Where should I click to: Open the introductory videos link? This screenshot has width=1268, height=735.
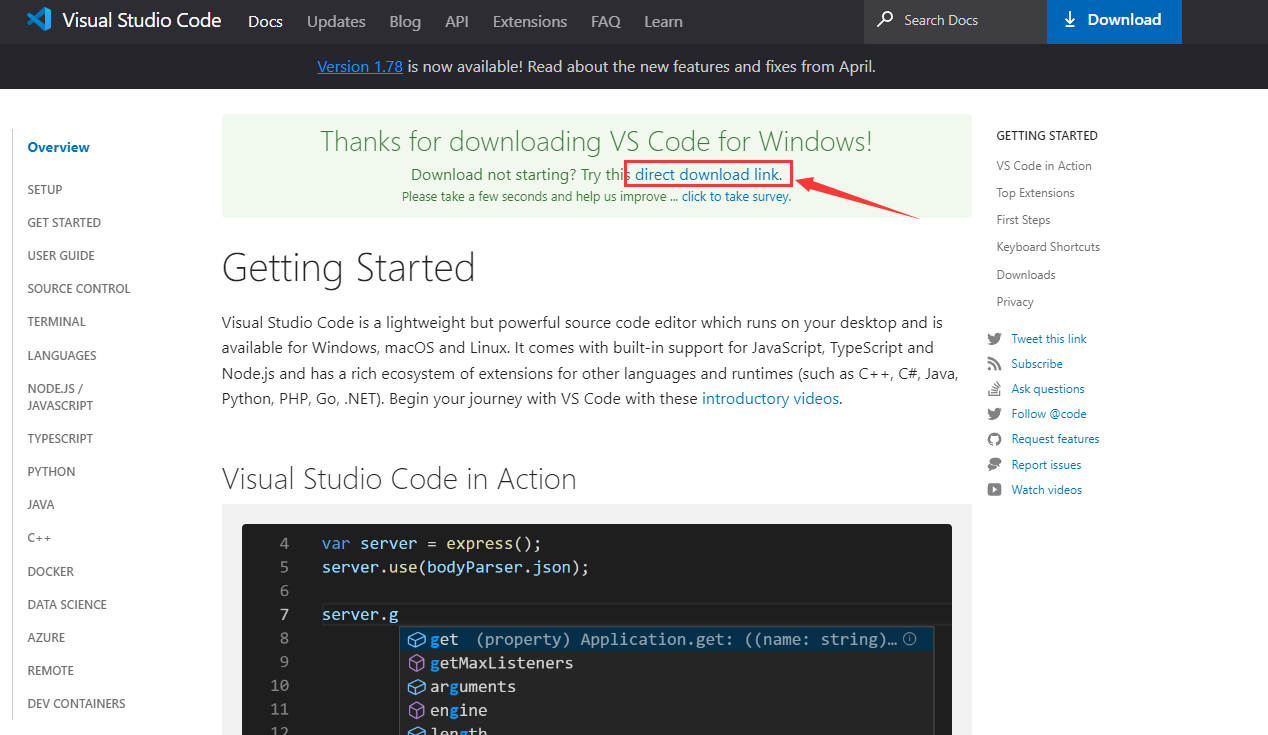click(770, 399)
